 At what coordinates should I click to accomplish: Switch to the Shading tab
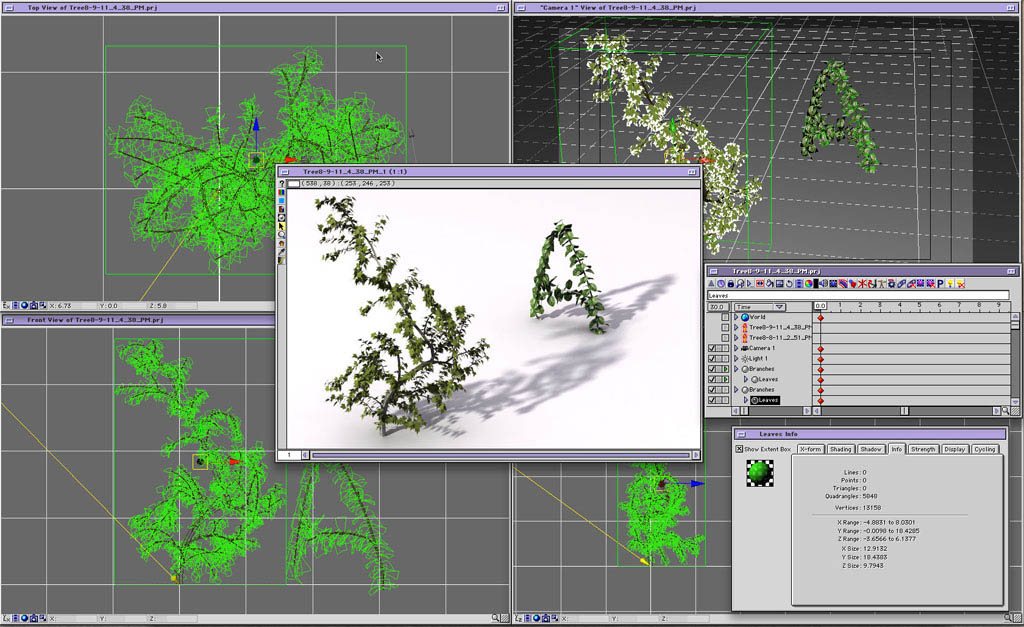(840, 449)
